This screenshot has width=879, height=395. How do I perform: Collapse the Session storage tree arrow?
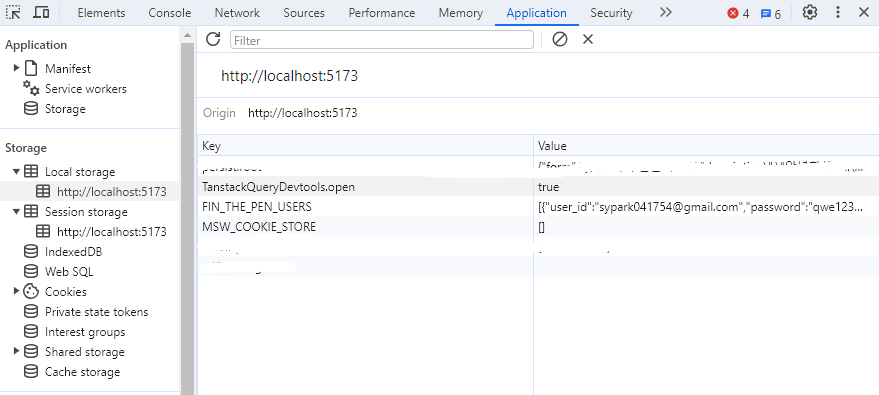point(16,212)
